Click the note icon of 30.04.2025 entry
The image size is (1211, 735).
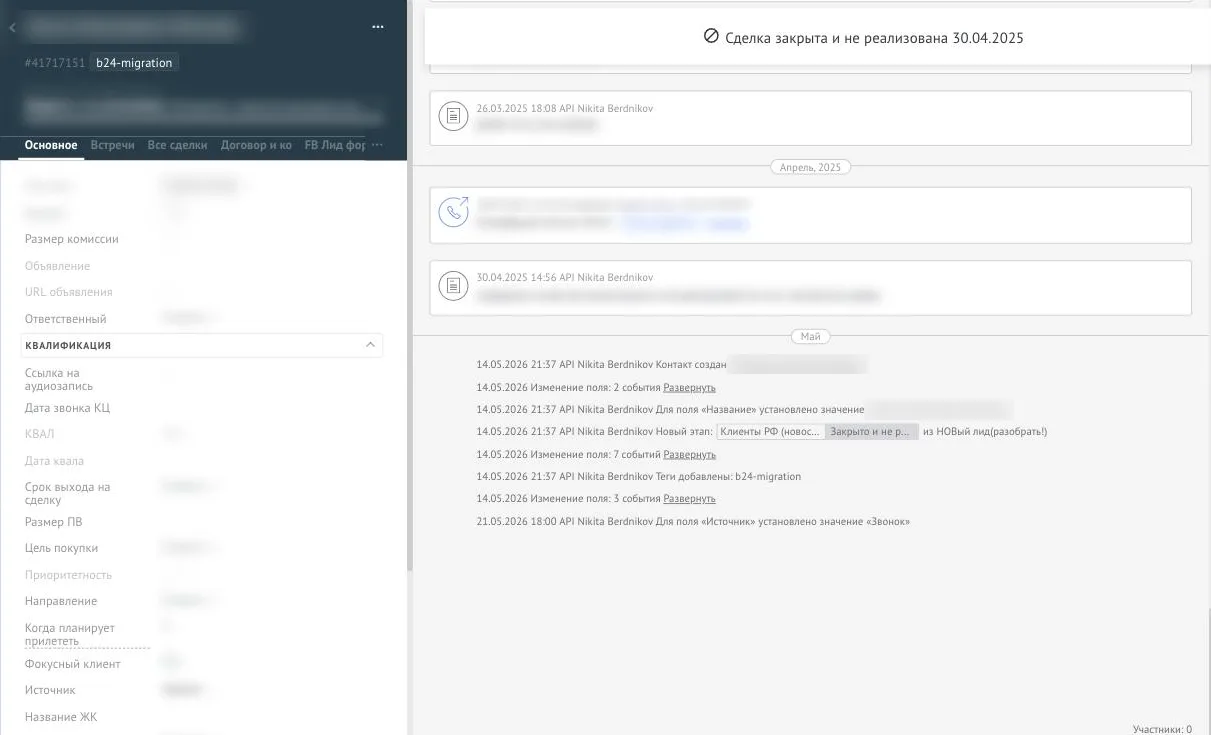(x=454, y=286)
